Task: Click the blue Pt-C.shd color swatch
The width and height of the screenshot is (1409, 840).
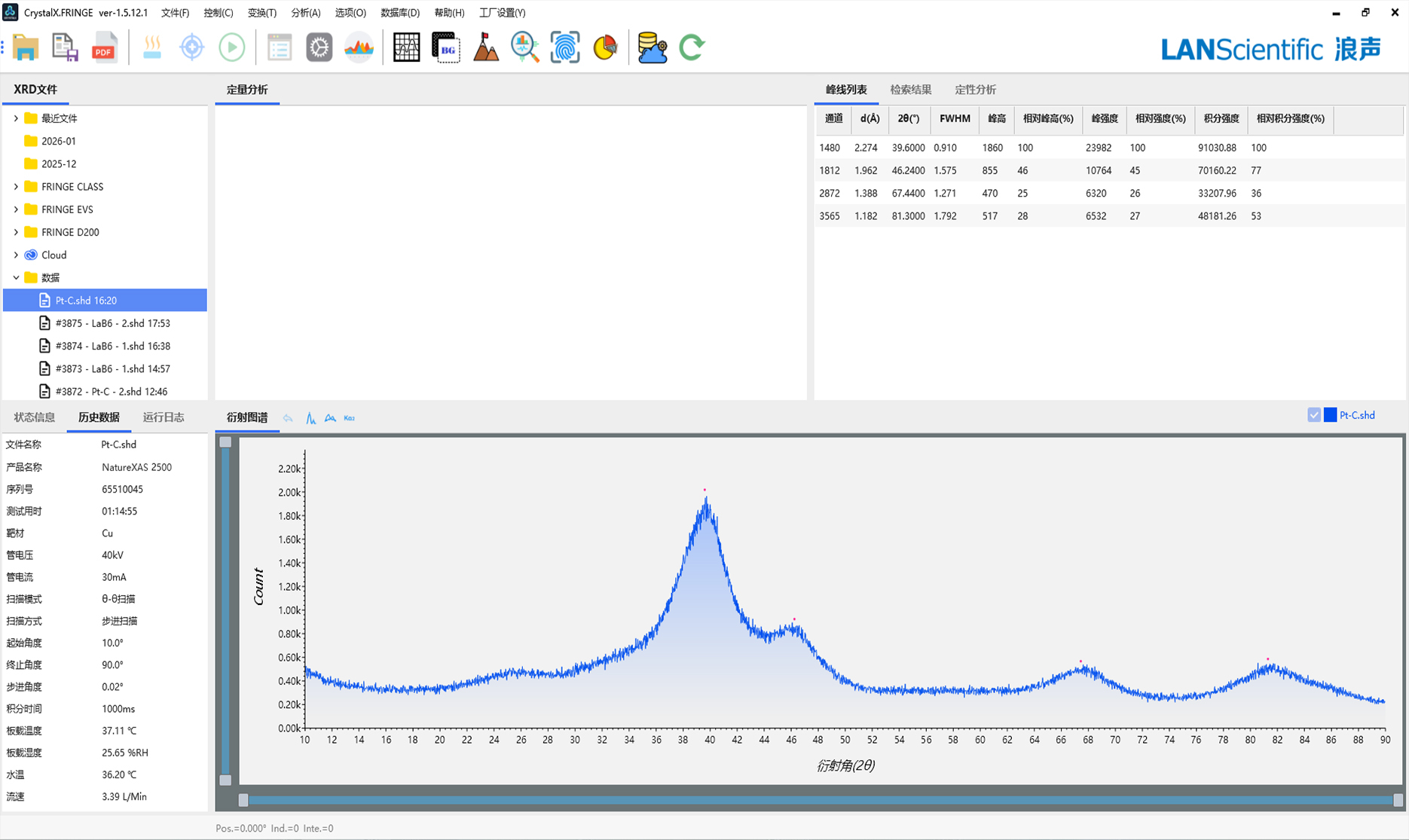Action: [1330, 415]
